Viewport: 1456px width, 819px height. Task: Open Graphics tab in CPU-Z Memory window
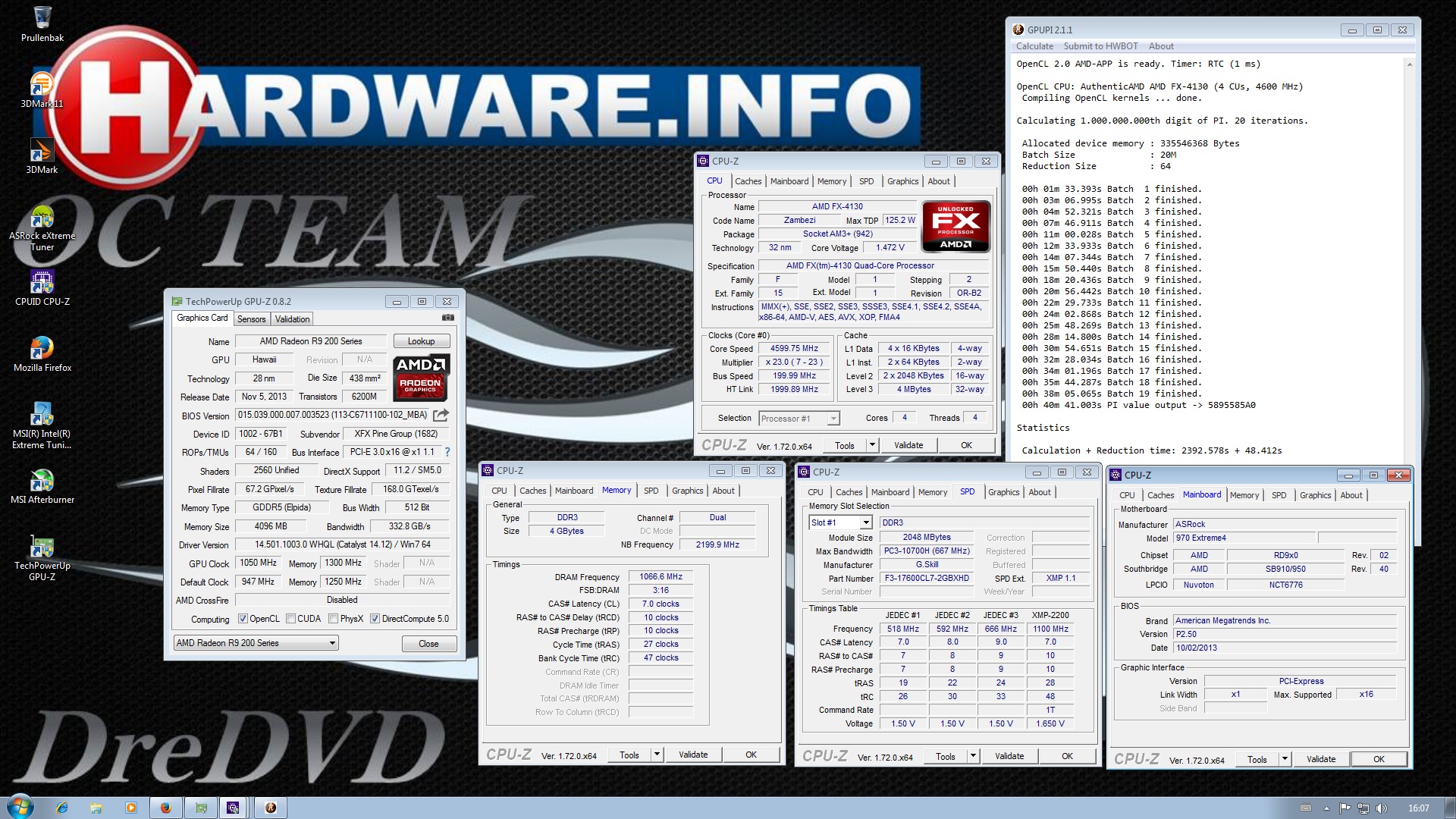687,491
